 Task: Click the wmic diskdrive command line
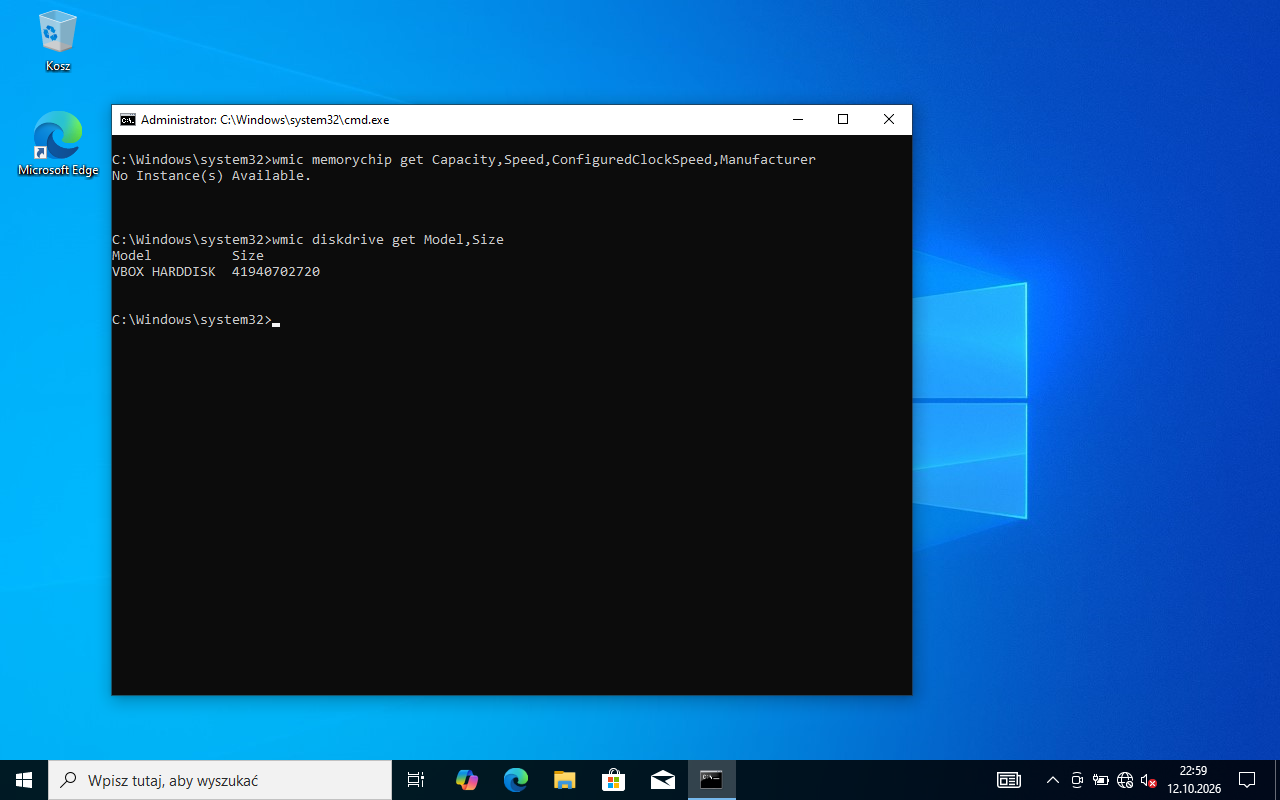(308, 240)
